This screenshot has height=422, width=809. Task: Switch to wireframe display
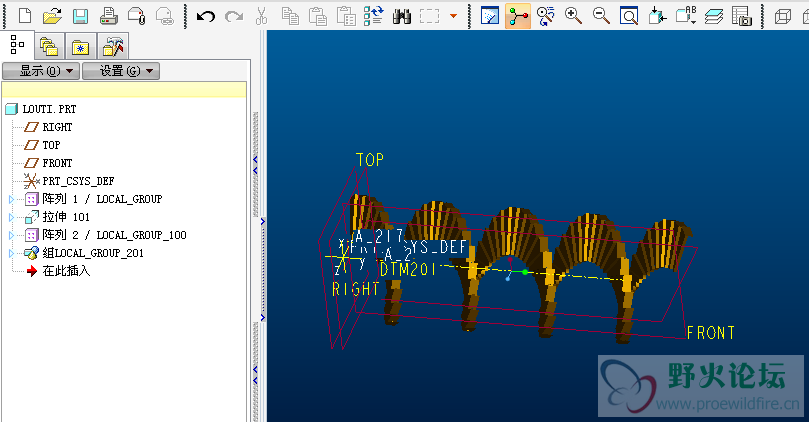[x=783, y=17]
